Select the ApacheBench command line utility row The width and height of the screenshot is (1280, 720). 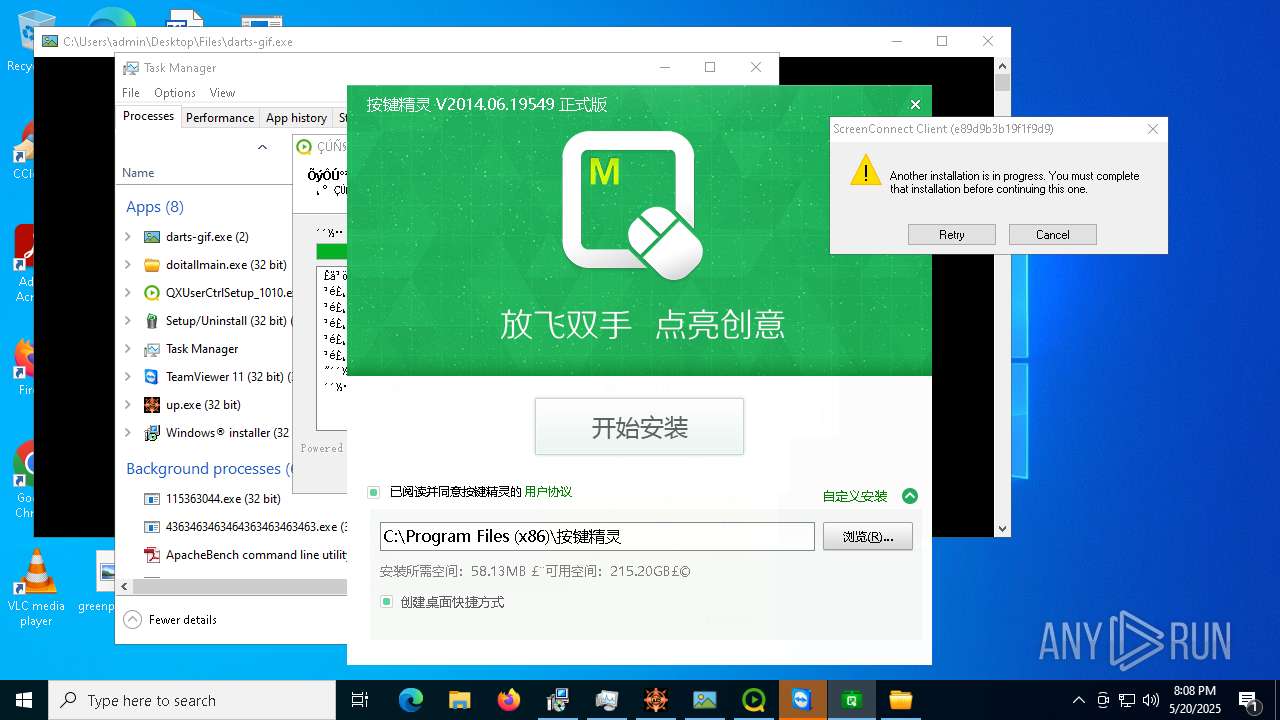[231, 554]
